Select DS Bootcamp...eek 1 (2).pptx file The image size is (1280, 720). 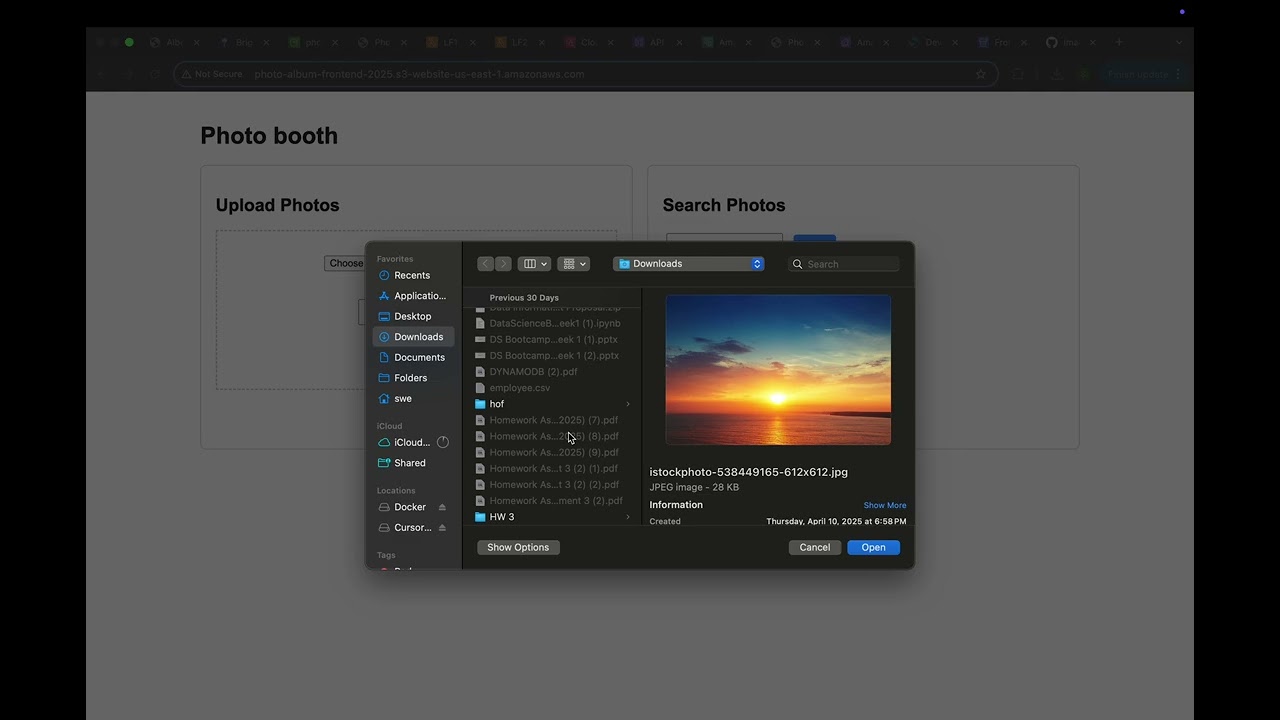tap(552, 355)
